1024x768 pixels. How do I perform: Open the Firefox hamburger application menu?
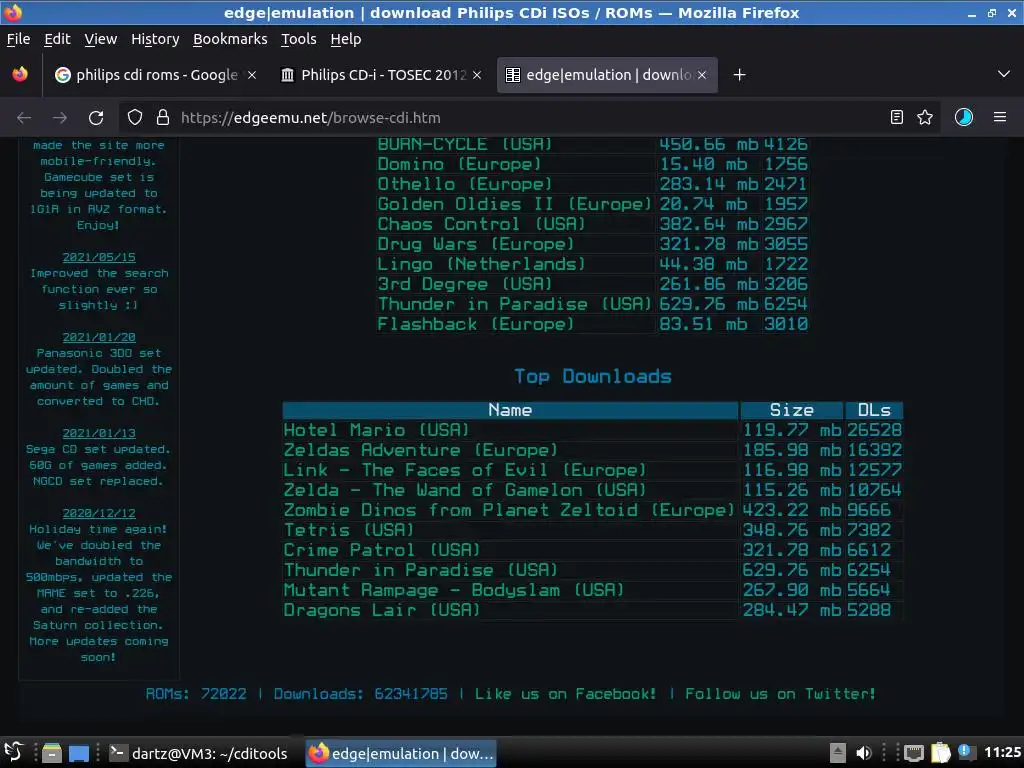pyautogui.click(x=1000, y=118)
